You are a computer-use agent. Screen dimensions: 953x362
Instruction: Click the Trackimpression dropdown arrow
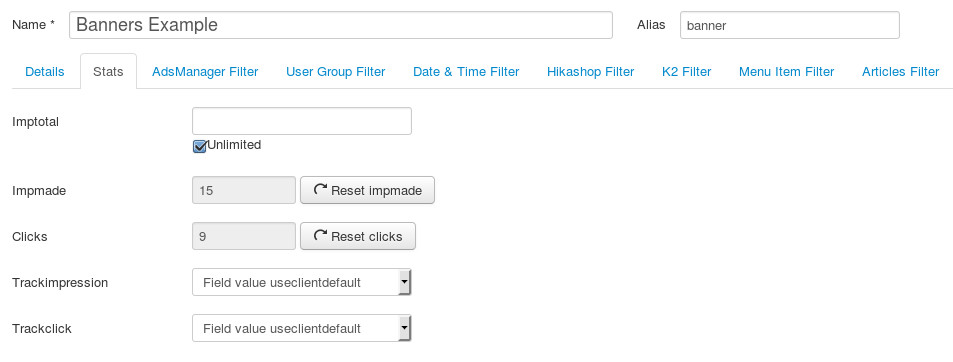point(404,282)
